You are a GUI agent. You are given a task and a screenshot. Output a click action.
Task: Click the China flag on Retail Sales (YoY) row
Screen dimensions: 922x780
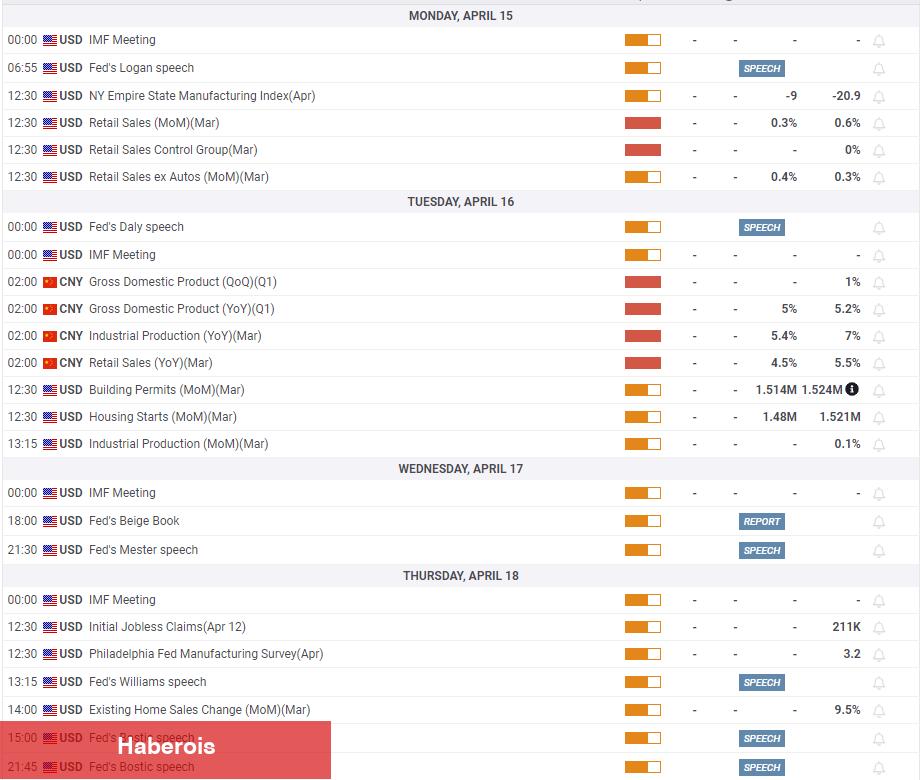point(50,363)
